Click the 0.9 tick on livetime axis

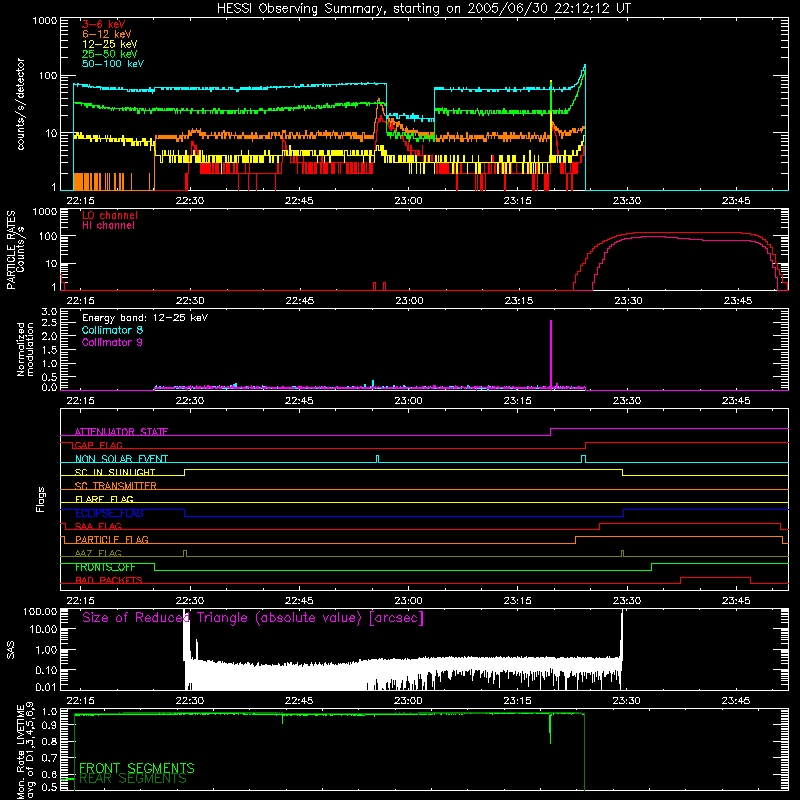pos(49,724)
